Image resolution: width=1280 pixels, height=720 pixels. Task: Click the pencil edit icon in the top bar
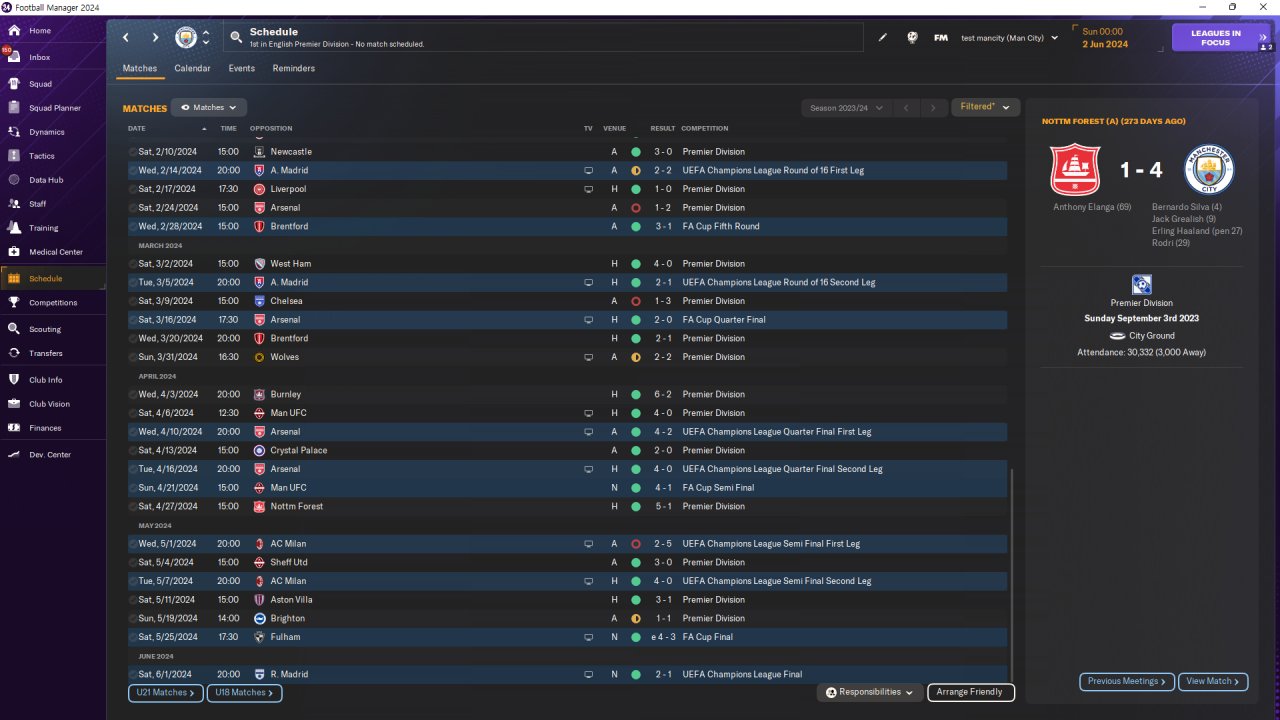point(883,38)
